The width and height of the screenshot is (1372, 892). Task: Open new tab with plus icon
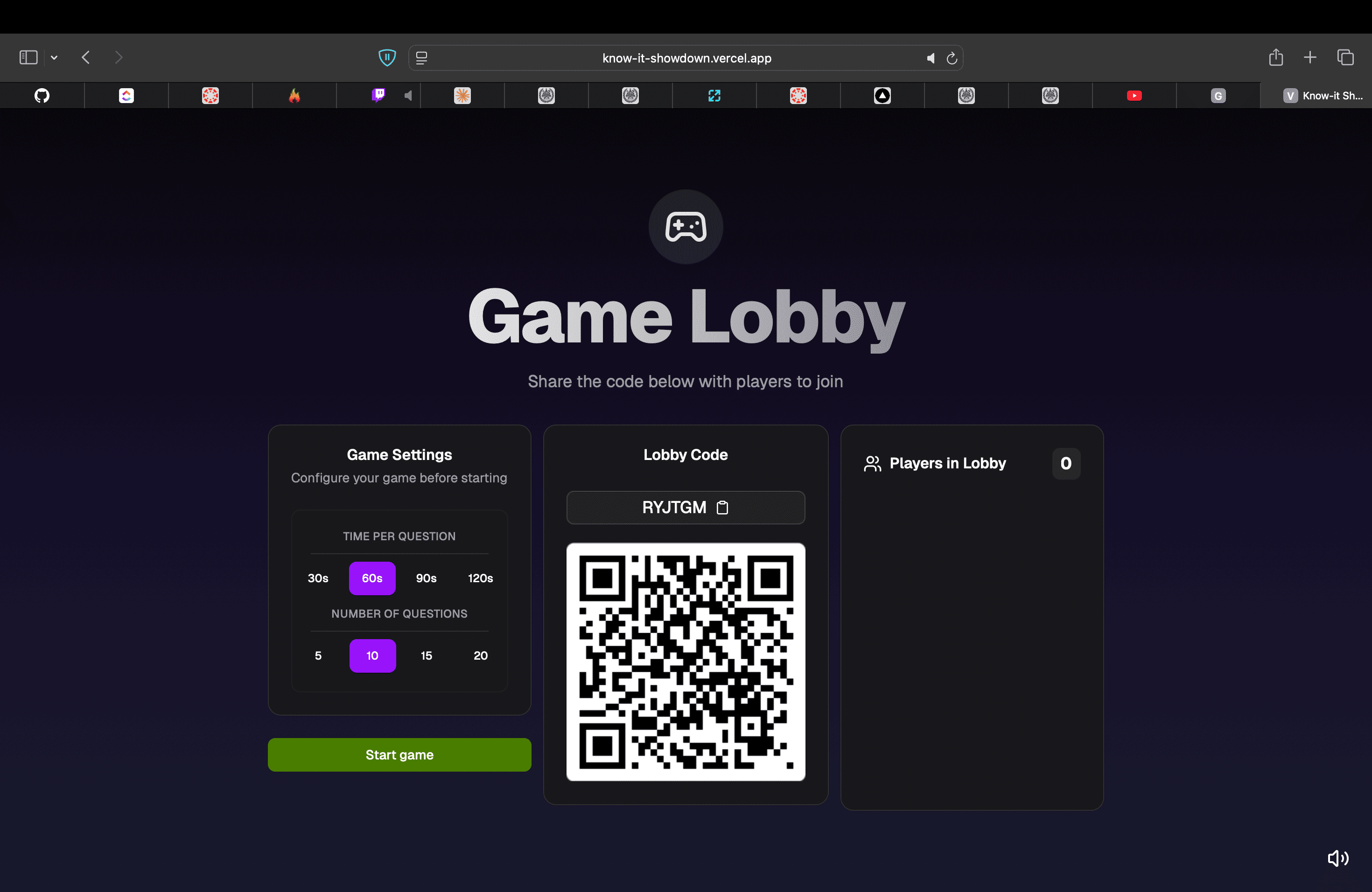[x=1310, y=58]
